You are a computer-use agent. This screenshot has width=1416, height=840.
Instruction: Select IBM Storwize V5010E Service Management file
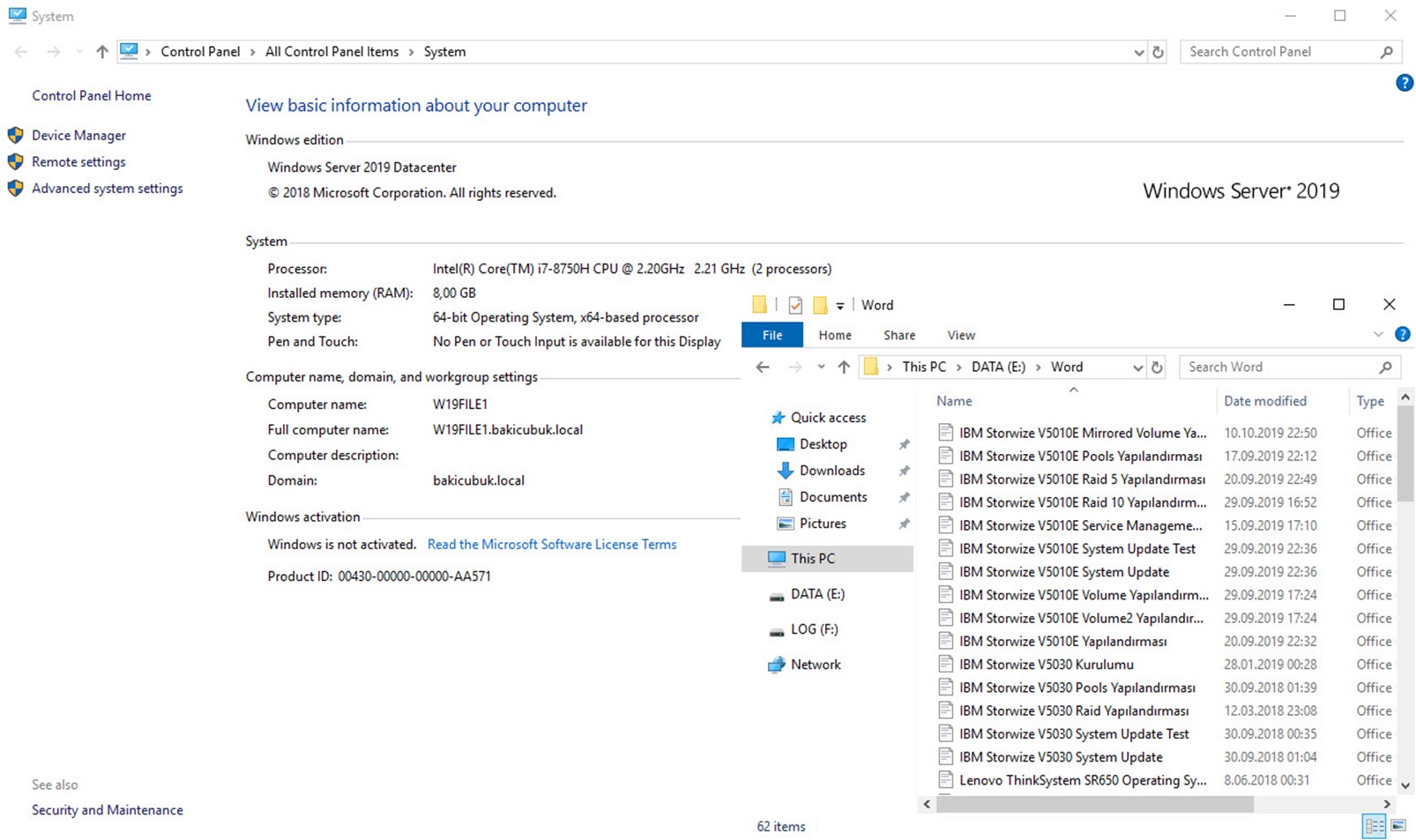(x=1080, y=524)
